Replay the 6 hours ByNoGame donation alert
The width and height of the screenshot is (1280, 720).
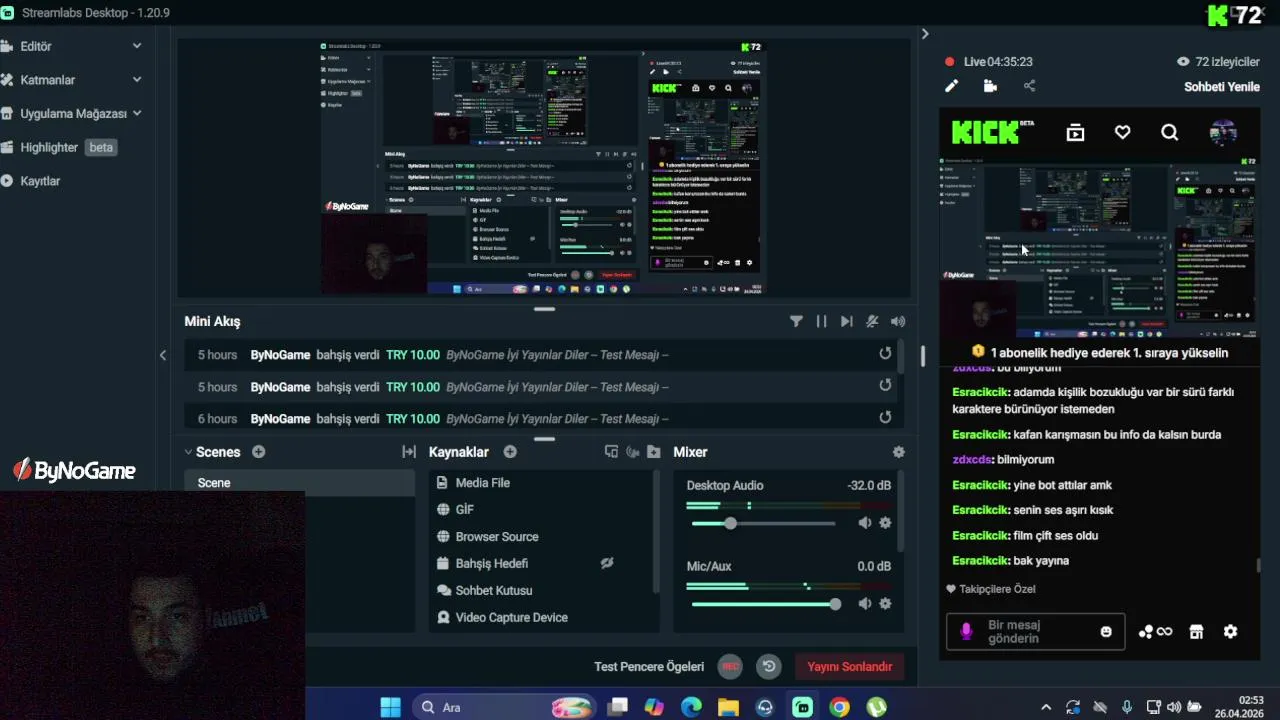click(x=885, y=418)
